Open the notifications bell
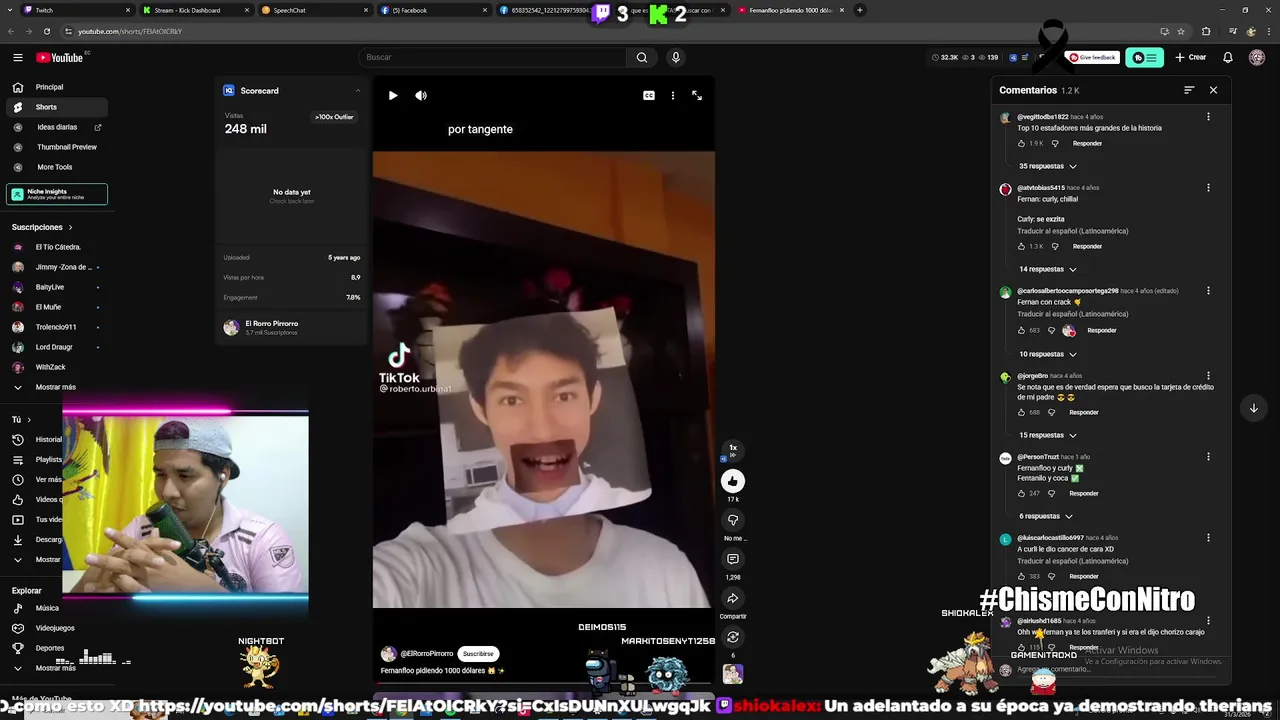 click(x=1228, y=57)
